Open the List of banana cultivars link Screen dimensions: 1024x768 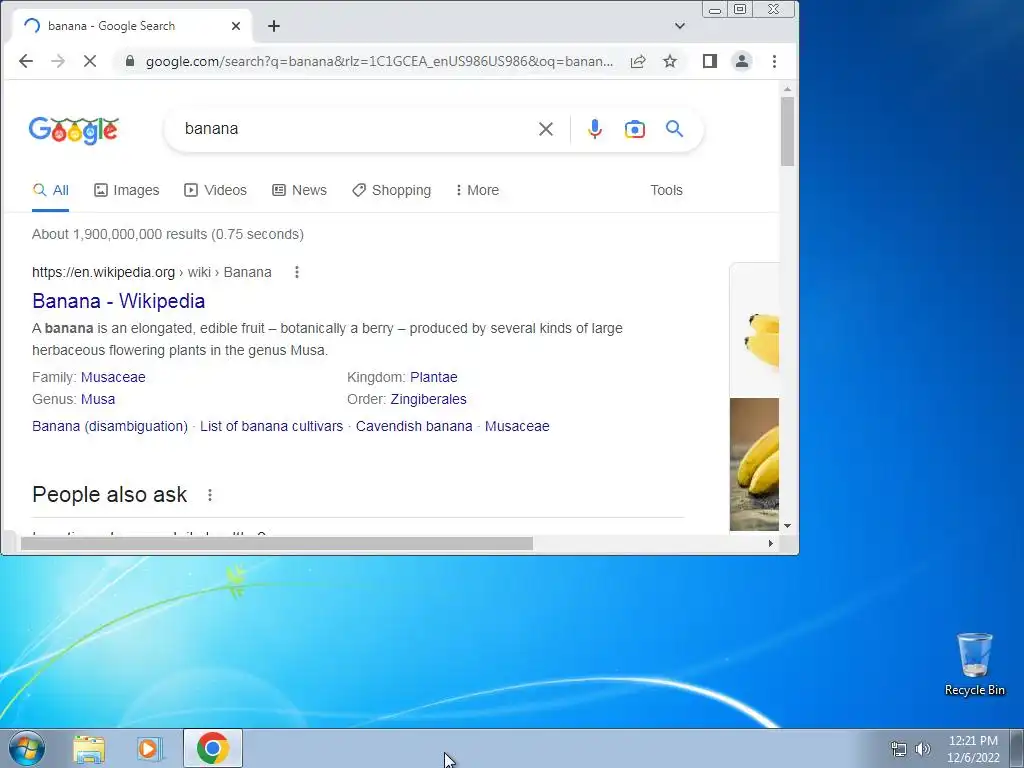coord(272,426)
